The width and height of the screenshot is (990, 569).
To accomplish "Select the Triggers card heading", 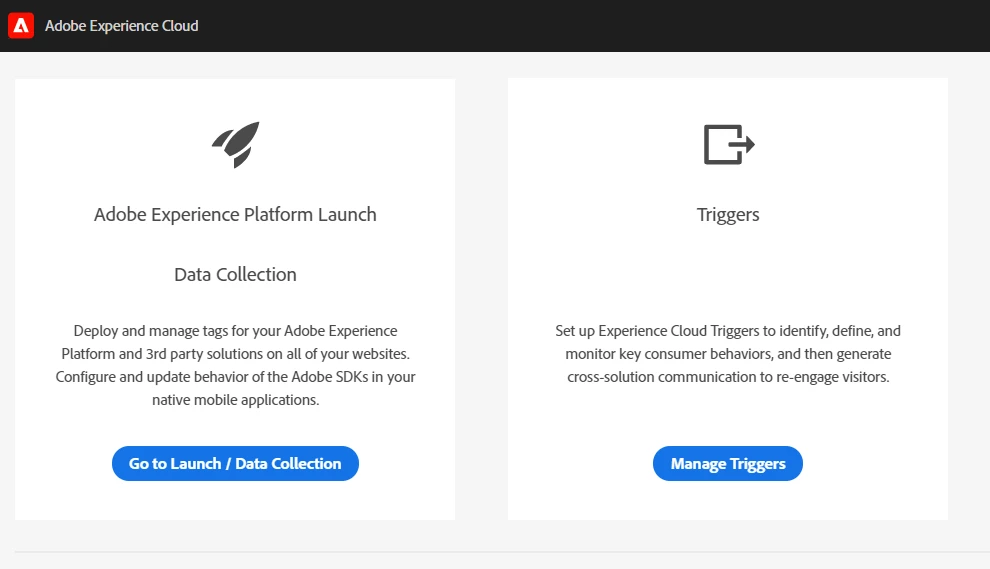I will click(728, 215).
